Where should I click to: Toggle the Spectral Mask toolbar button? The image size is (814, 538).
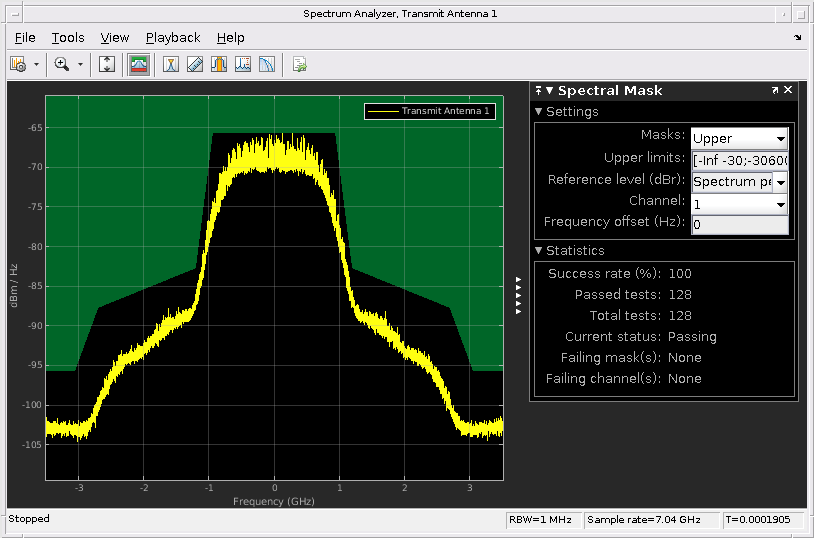139,64
